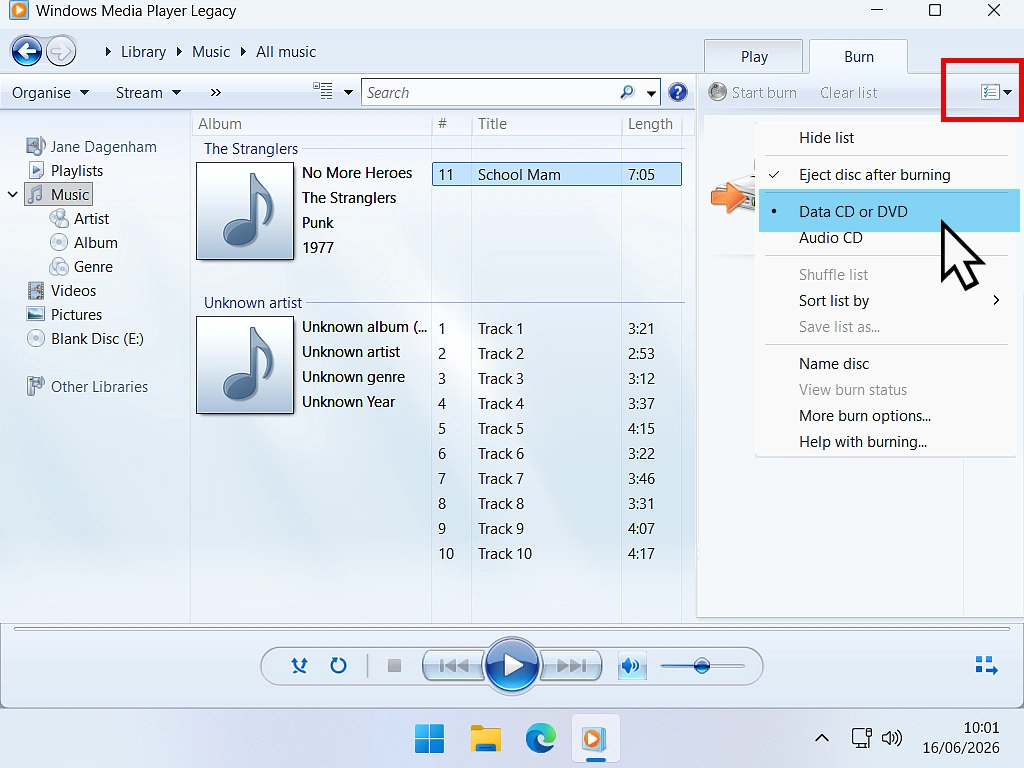Toggle shuffle in playback controls
The width and height of the screenshot is (1024, 768).
pyautogui.click(x=299, y=665)
